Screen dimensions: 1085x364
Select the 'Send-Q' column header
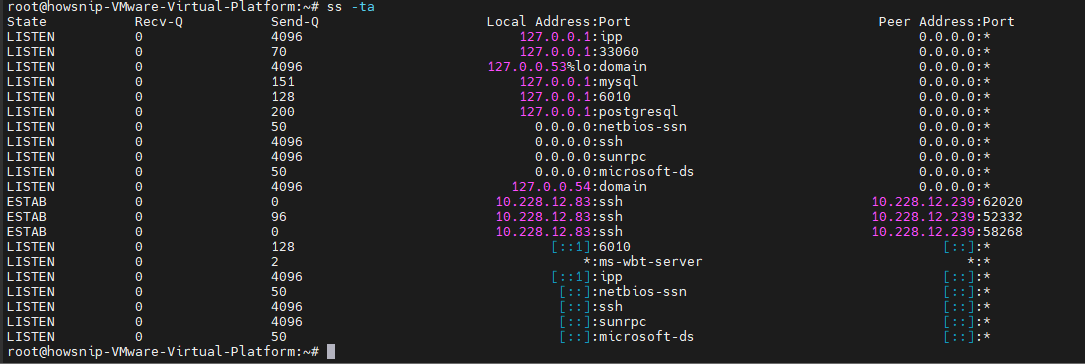tap(295, 21)
